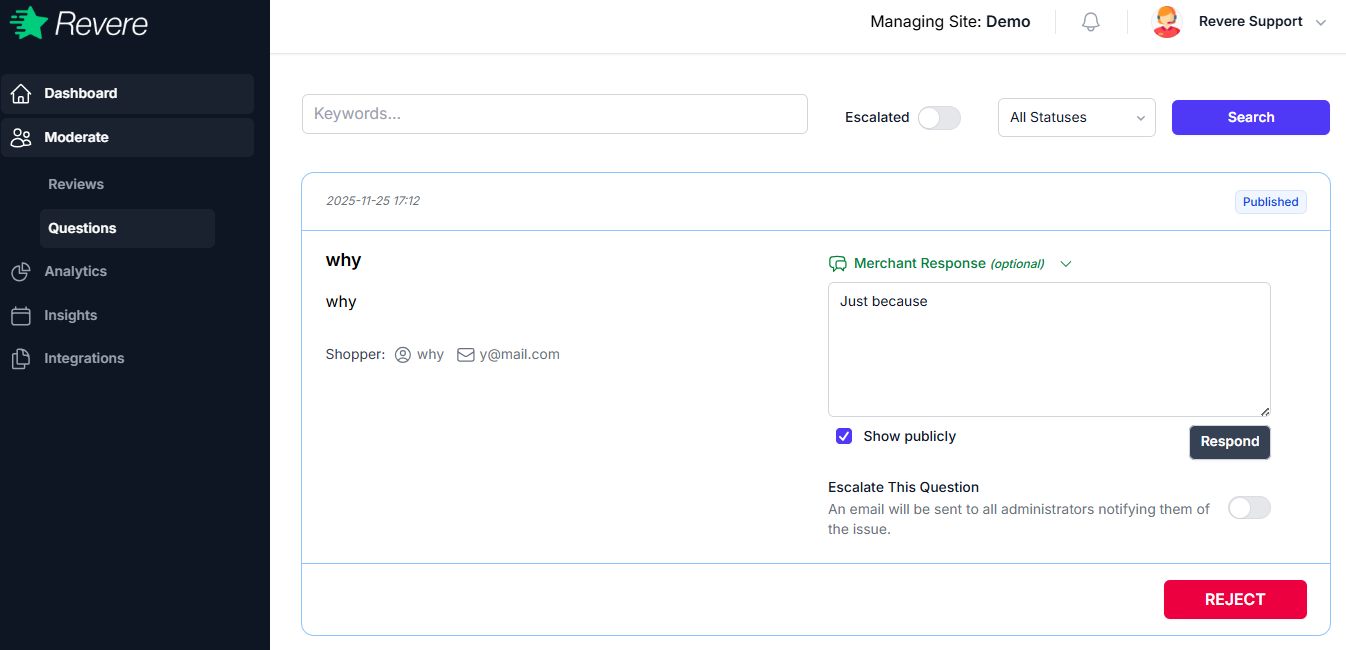Click the Keywords search field
This screenshot has width=1346, height=650.
pos(554,113)
